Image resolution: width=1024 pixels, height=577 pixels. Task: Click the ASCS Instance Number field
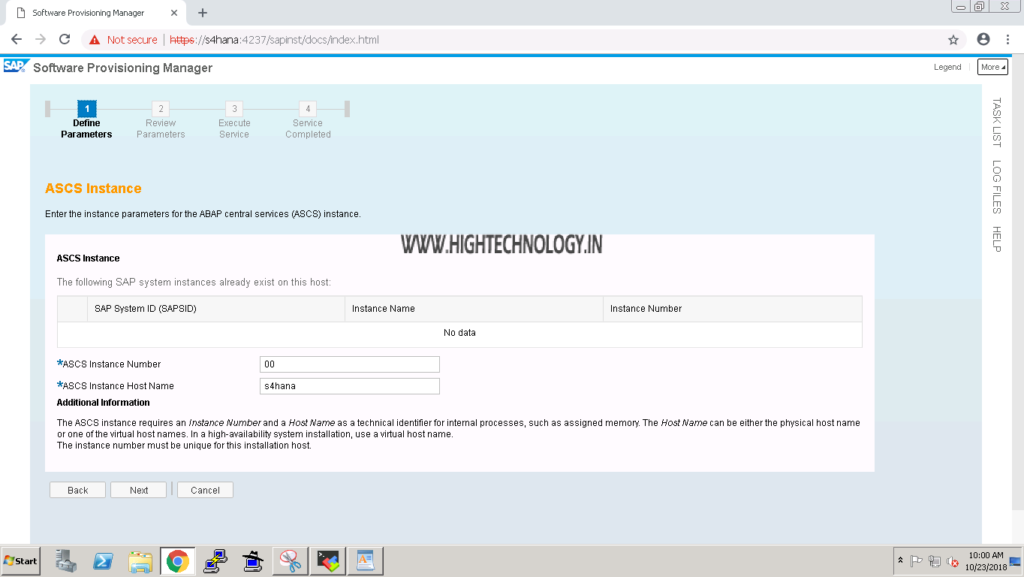pos(349,364)
